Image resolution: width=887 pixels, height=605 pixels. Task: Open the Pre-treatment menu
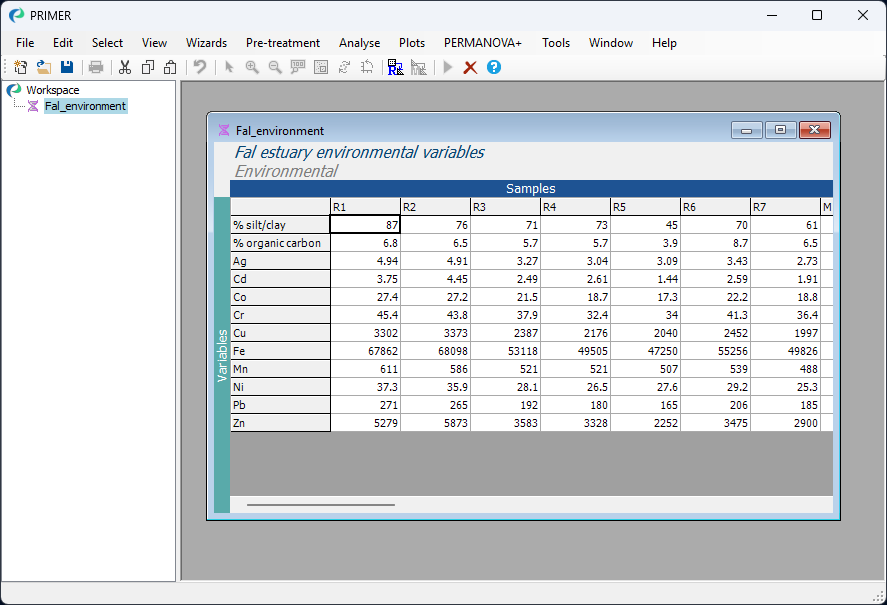click(283, 43)
